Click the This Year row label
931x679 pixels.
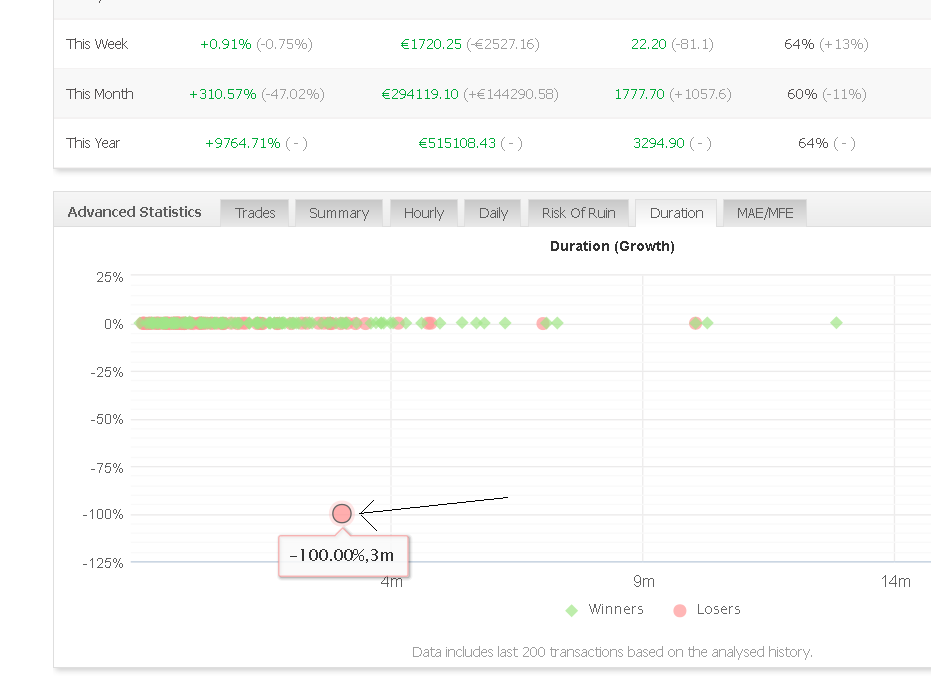tap(93, 144)
